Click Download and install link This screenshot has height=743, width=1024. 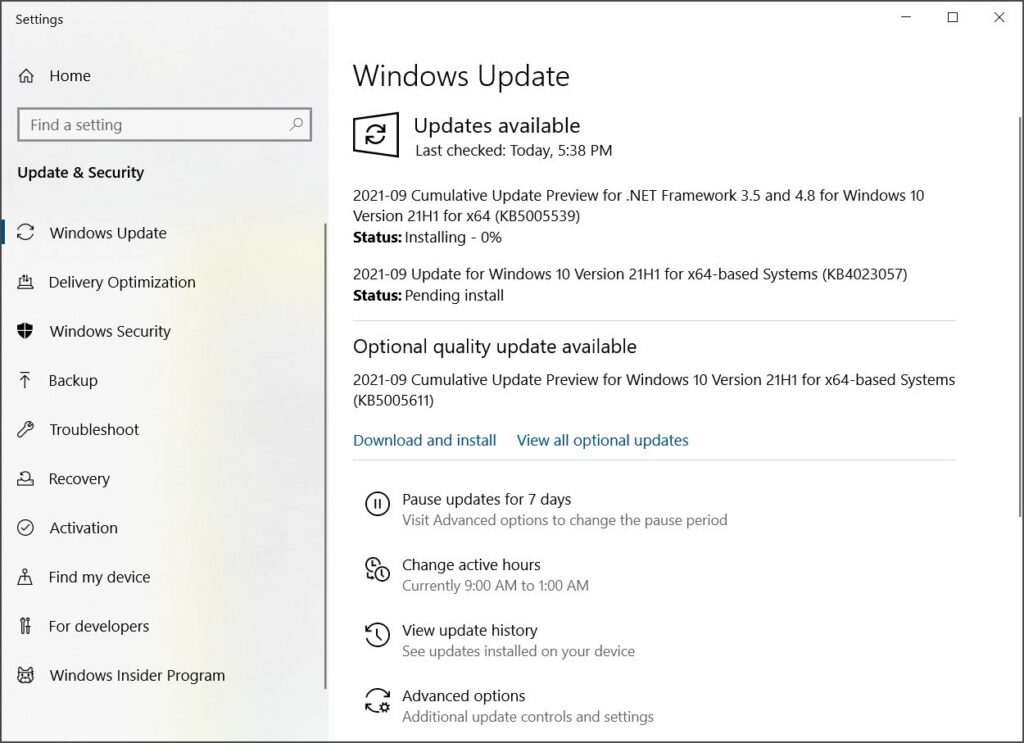[424, 440]
